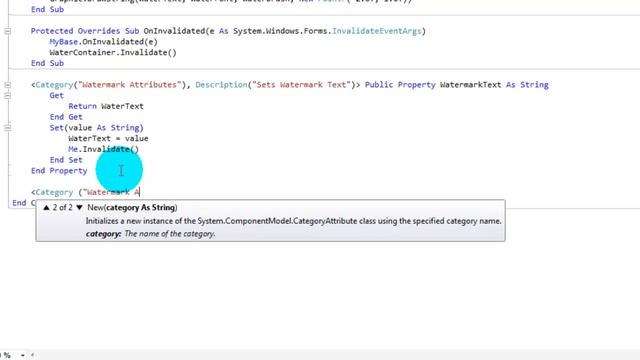Image resolution: width=640 pixels, height=360 pixels.
Task: Click '2 of 2' overload counter
Action: click(62, 207)
